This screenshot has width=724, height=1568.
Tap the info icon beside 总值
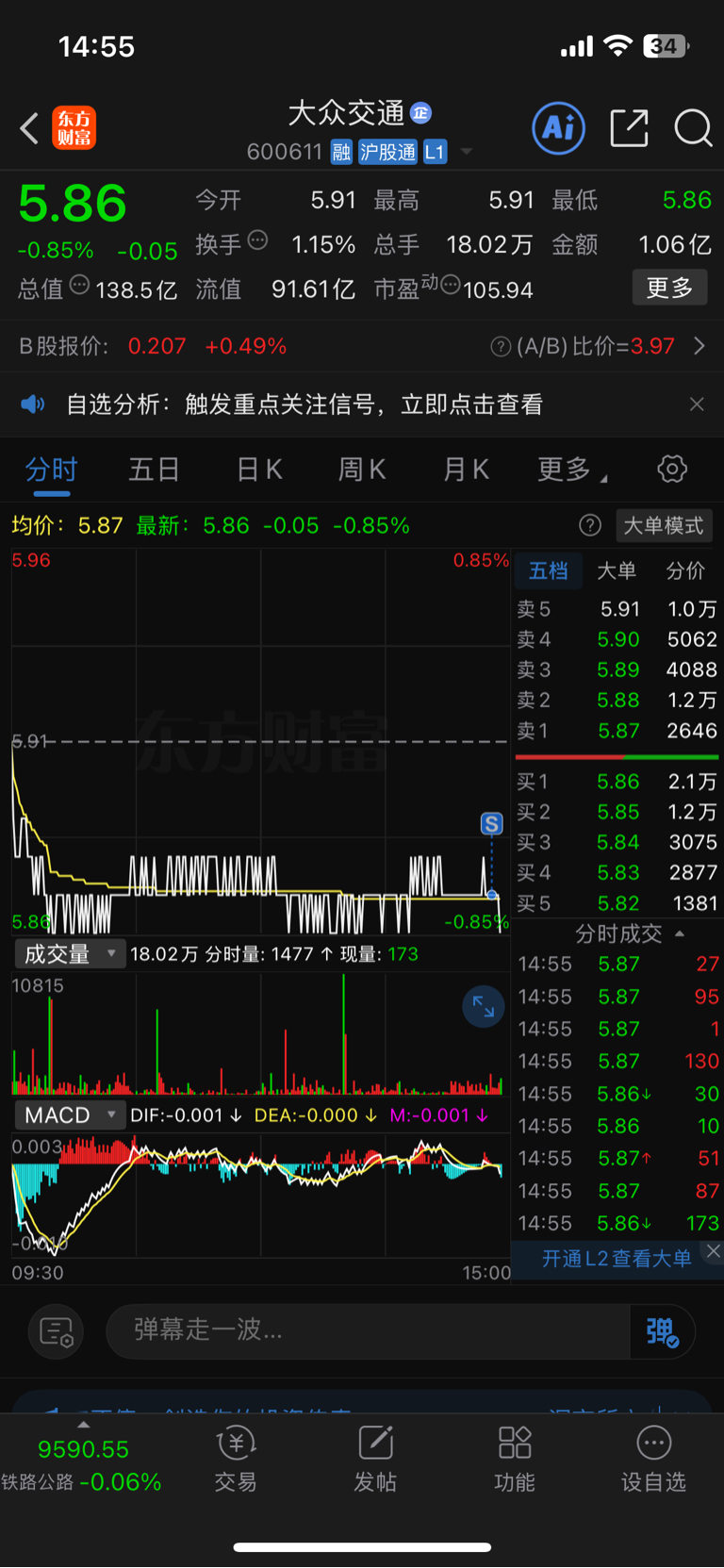80,285
